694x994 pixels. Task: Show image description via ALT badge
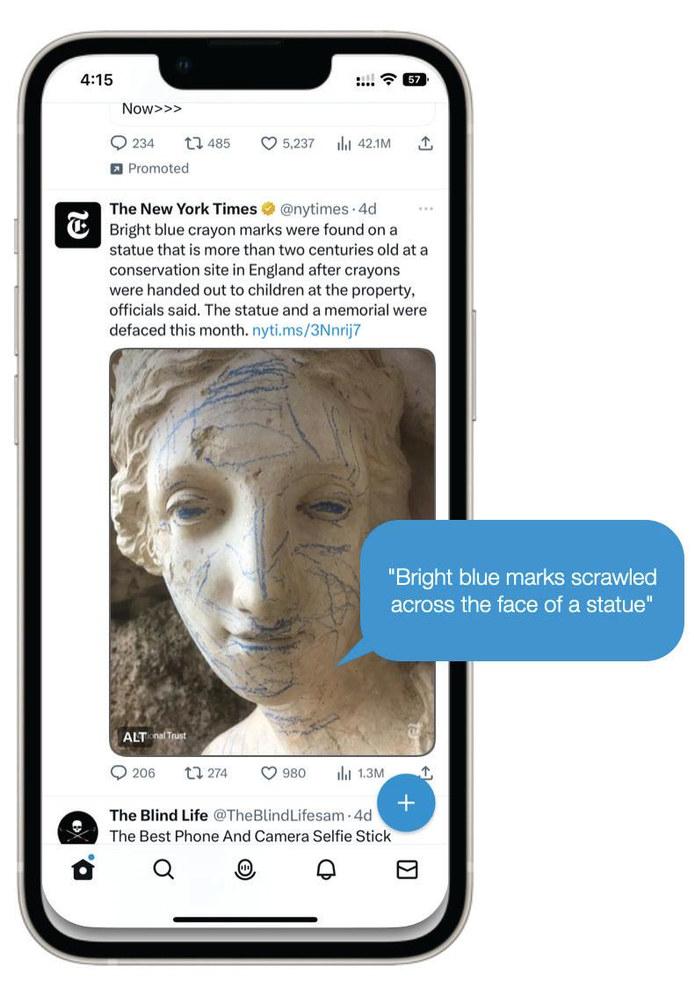(x=134, y=736)
